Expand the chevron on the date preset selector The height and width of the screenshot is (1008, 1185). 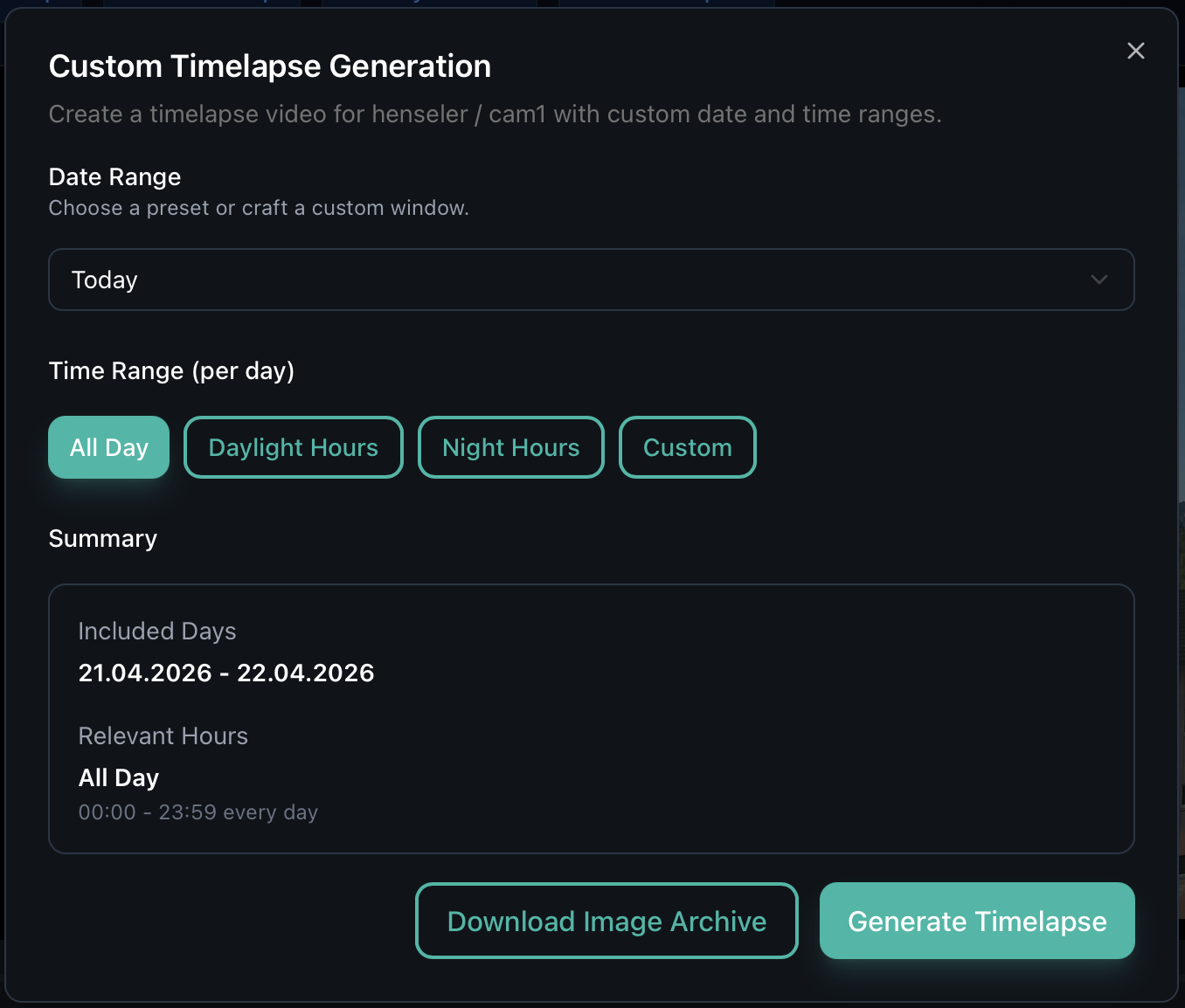point(1098,280)
